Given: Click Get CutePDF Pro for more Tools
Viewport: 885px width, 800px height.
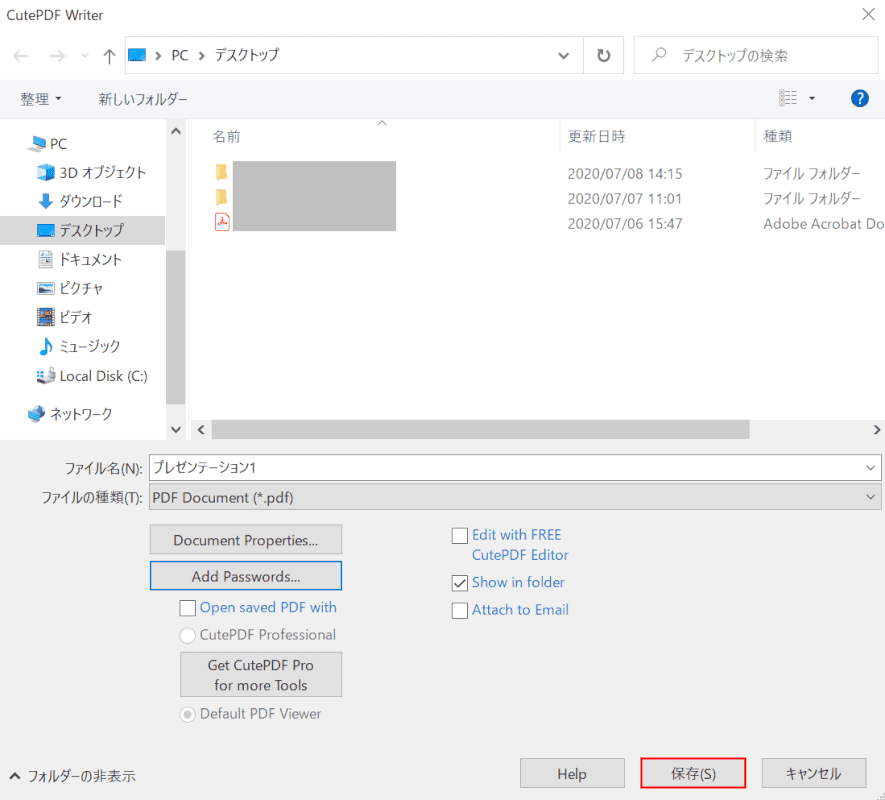Looking at the screenshot, I should 261,675.
